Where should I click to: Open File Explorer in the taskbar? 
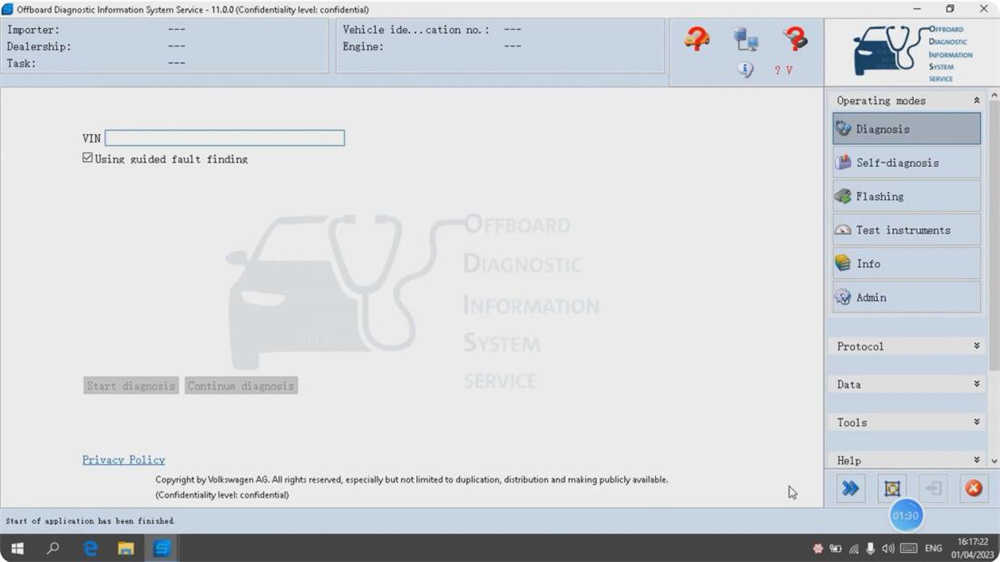click(x=126, y=548)
